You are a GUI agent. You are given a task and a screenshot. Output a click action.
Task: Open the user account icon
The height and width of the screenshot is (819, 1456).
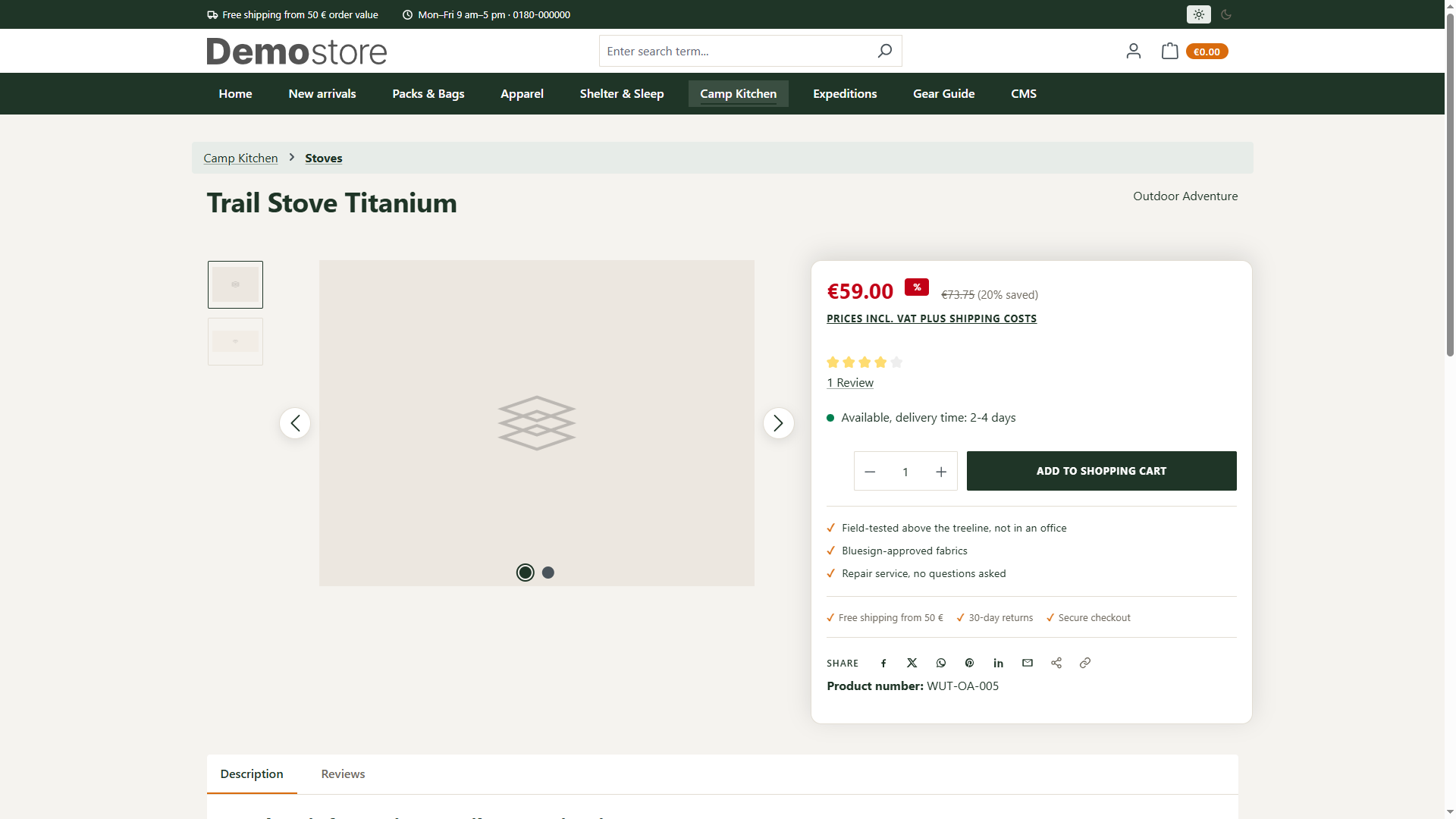pyautogui.click(x=1133, y=51)
